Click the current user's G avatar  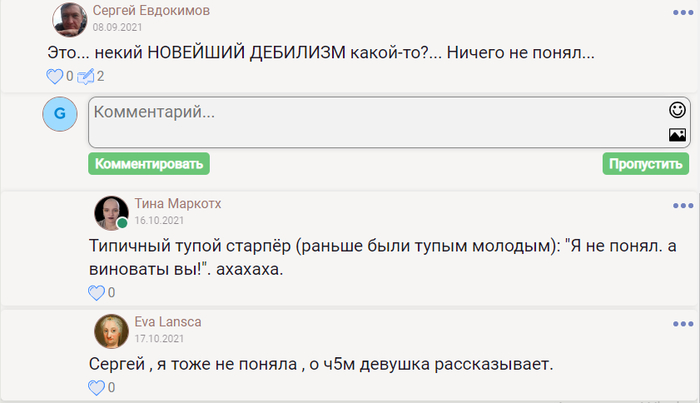pyautogui.click(x=60, y=114)
